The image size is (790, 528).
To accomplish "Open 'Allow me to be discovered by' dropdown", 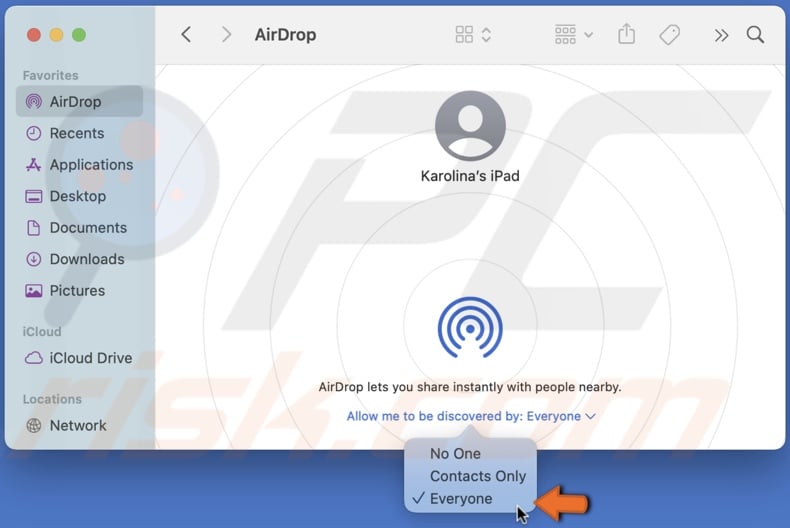I will (471, 416).
